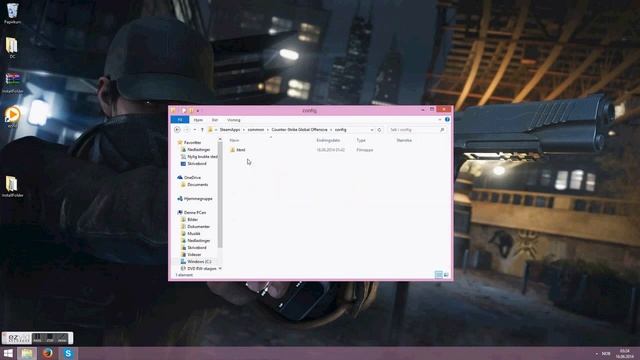Click the 'Filmappe' type cell of html row
This screenshot has height=360, width=640.
(x=364, y=150)
